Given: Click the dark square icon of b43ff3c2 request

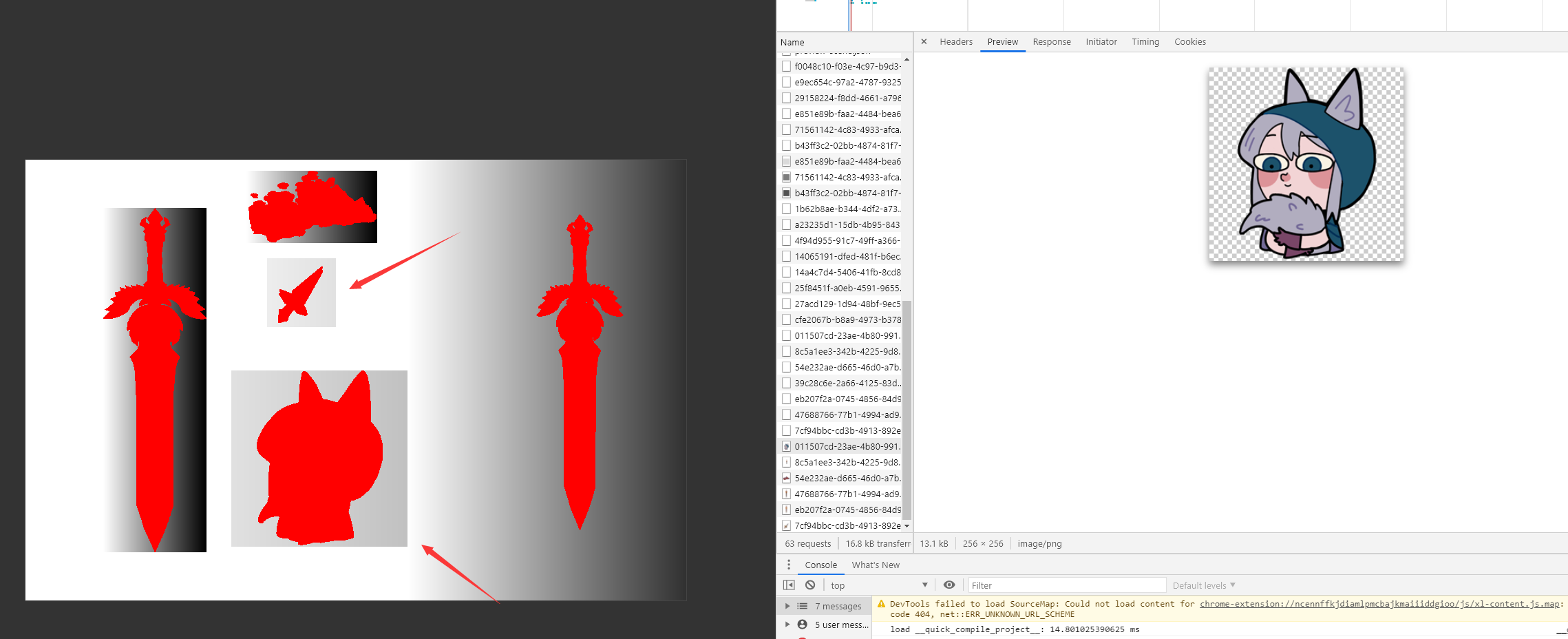Looking at the screenshot, I should tap(786, 193).
